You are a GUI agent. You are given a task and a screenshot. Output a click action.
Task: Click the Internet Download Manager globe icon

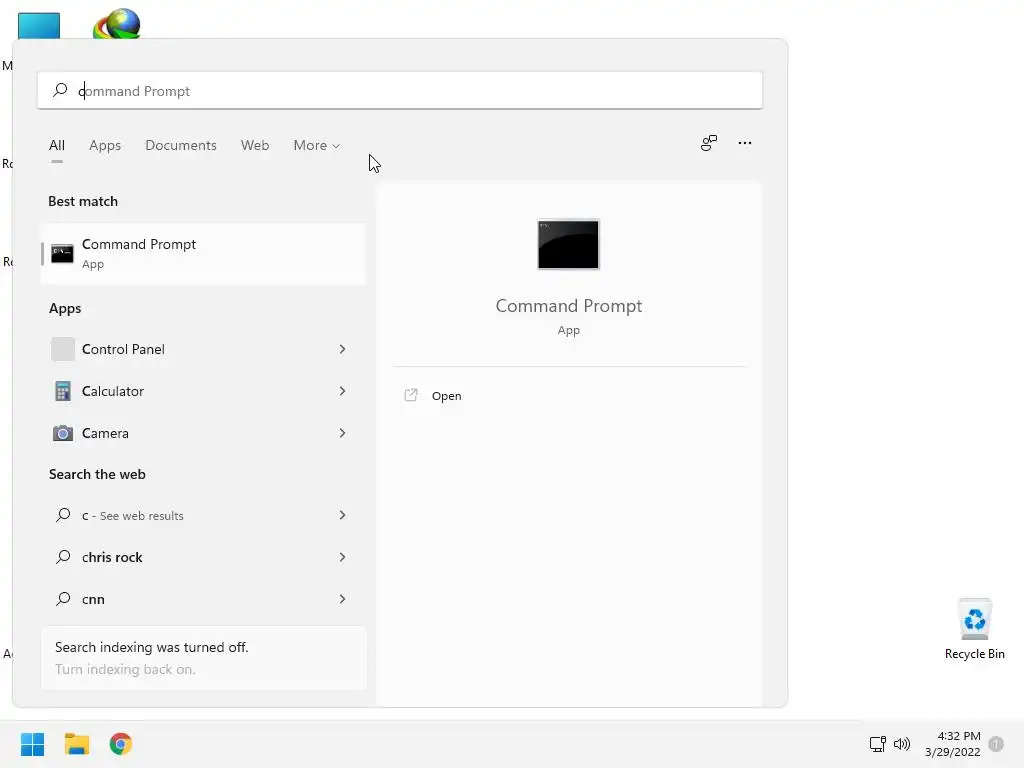click(x=117, y=24)
